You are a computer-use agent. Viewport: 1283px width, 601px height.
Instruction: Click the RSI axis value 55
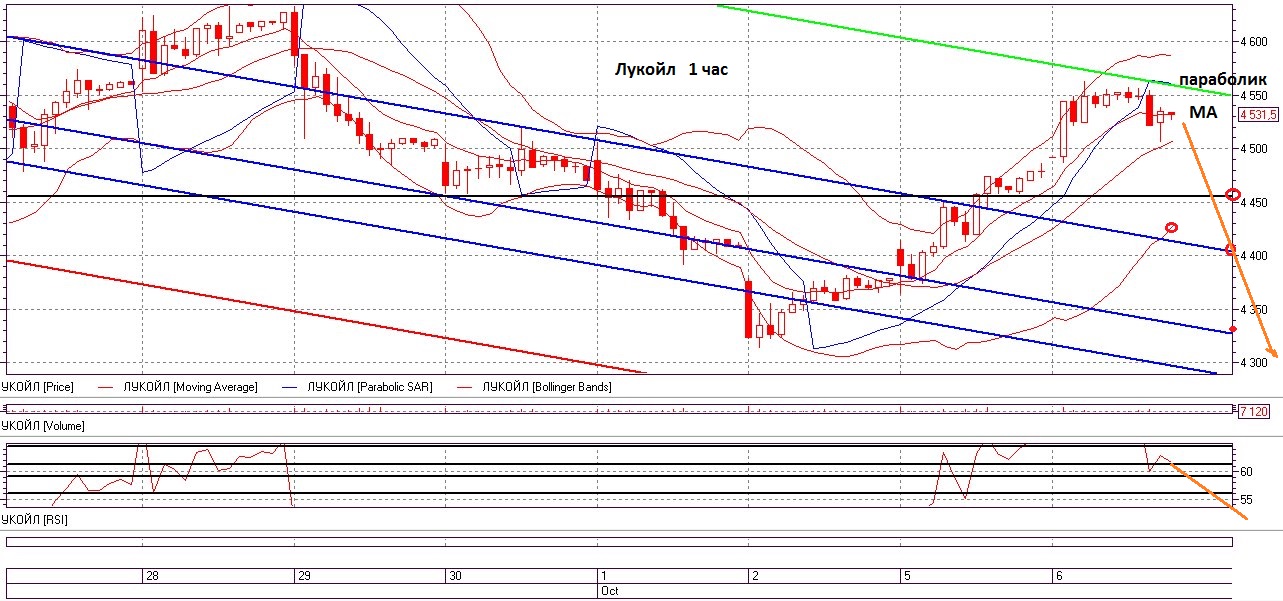point(1246,499)
